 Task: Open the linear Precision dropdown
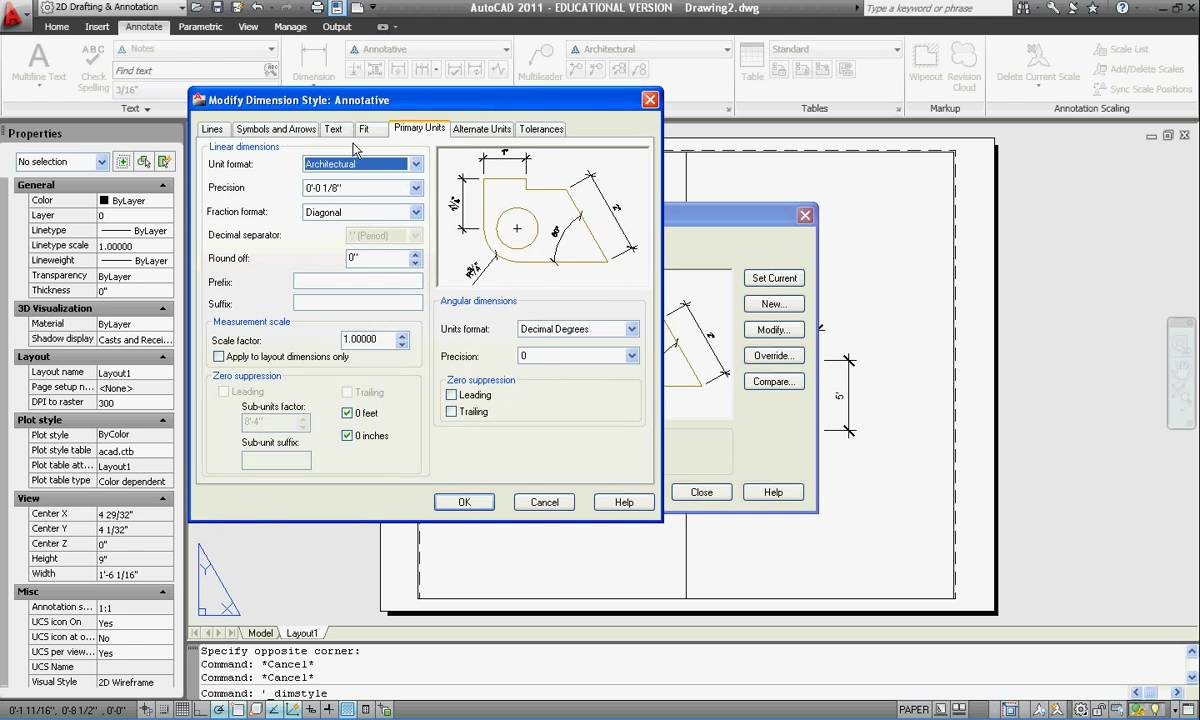click(363, 188)
